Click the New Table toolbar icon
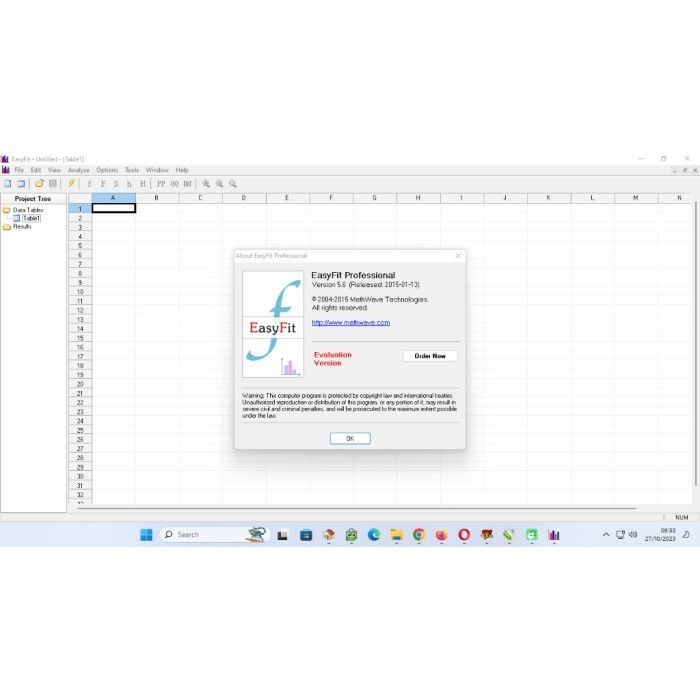Image resolution: width=700 pixels, height=700 pixels. 21,183
